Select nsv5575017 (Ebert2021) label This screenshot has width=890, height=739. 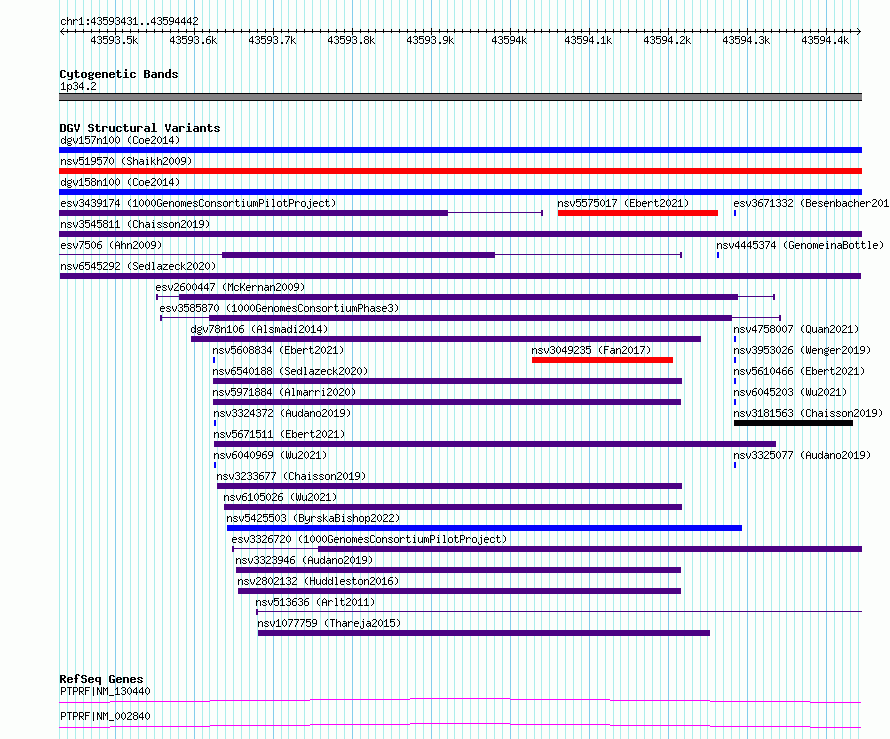[623, 203]
